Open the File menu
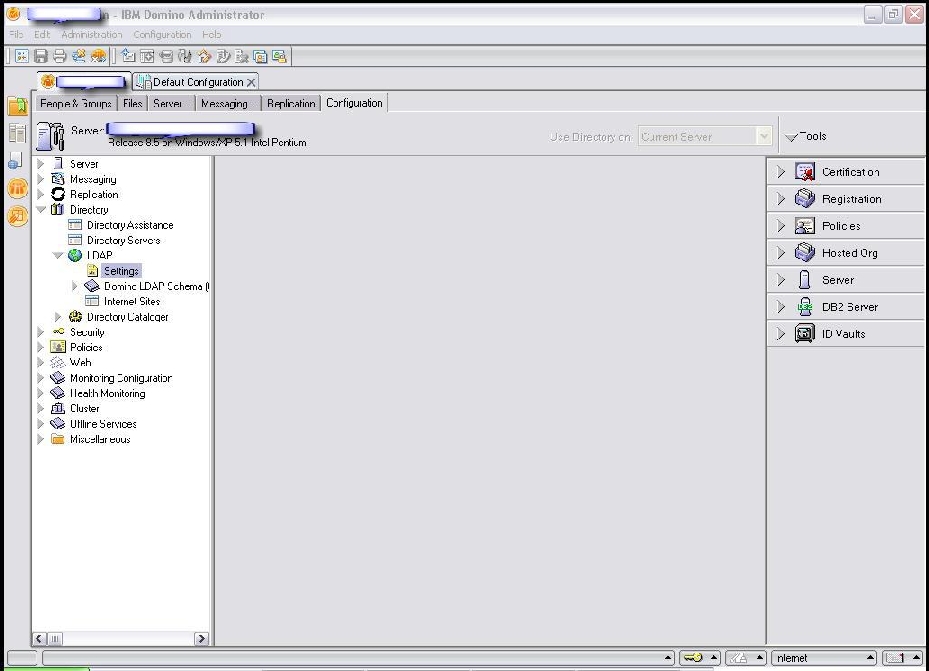 click(16, 34)
